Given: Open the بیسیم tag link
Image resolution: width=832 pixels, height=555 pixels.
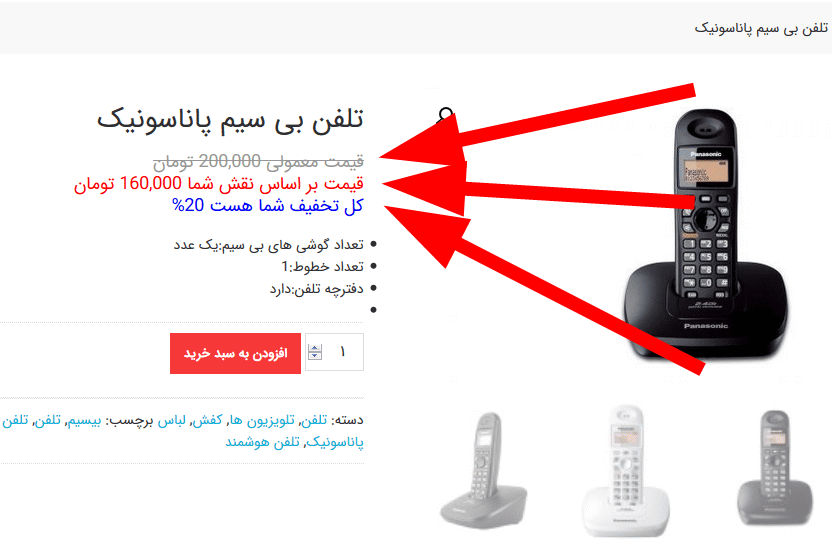Looking at the screenshot, I should 84,420.
